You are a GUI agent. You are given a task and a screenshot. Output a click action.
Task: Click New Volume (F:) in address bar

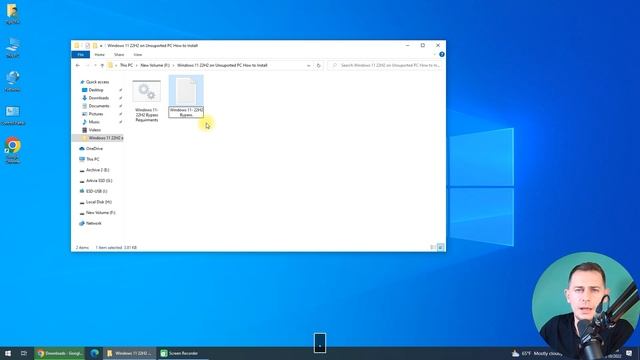click(155, 65)
